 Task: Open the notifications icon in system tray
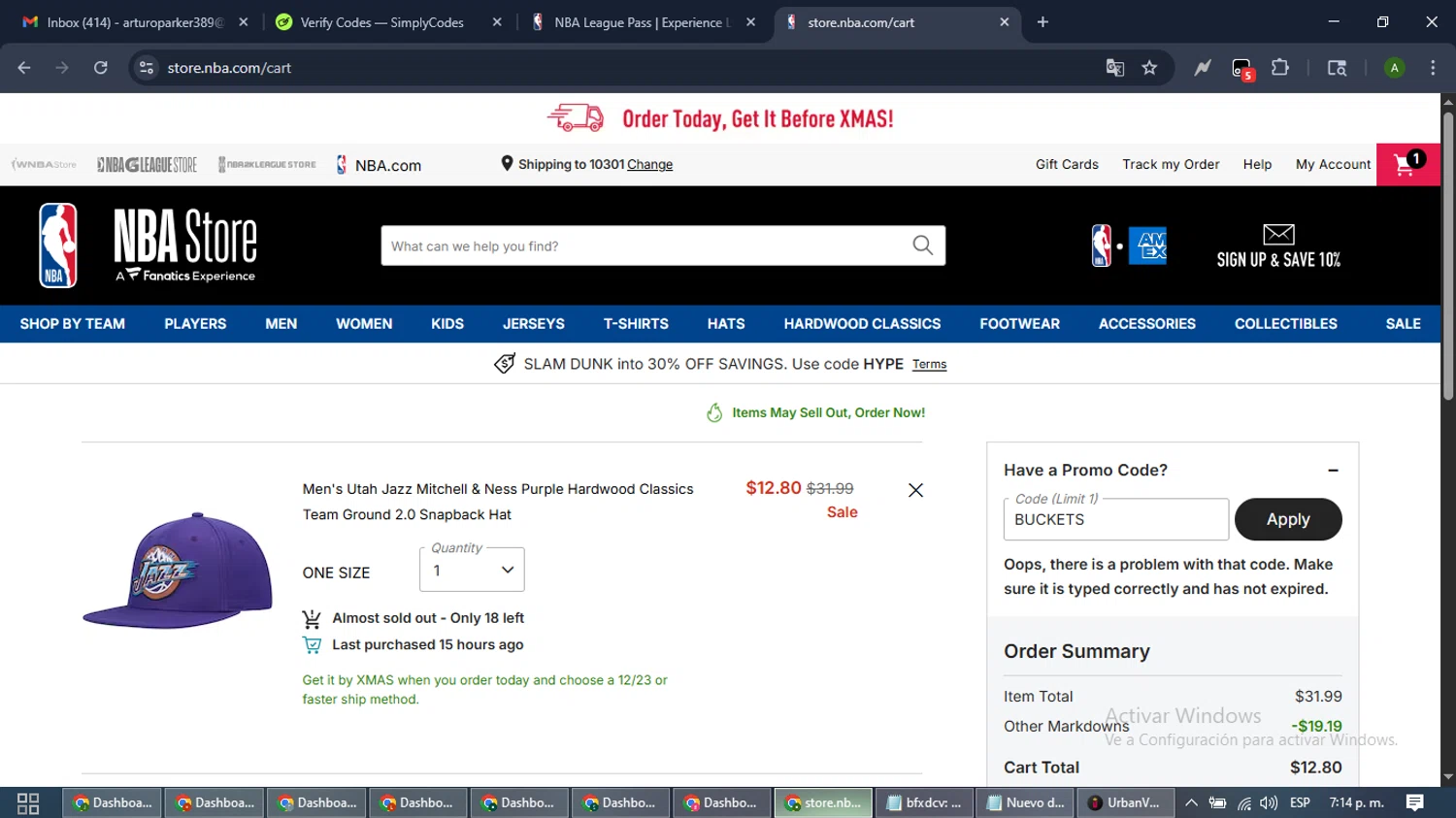click(1415, 802)
